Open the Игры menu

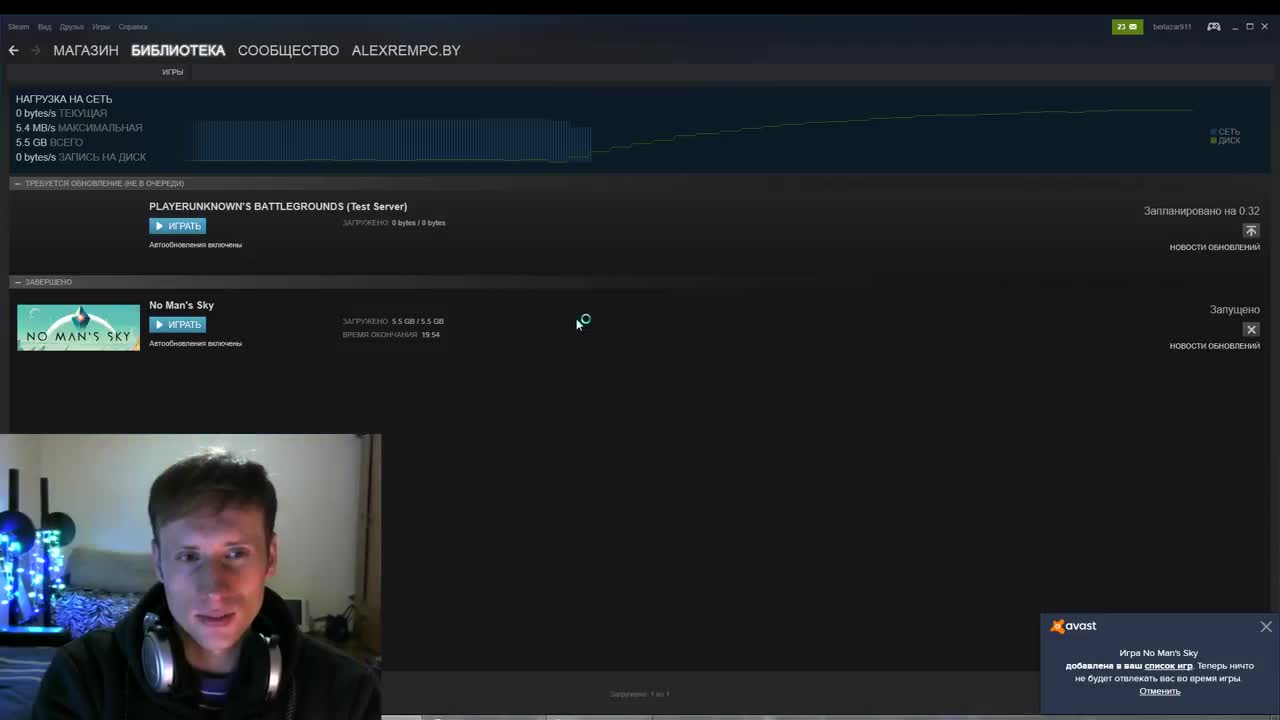(x=101, y=27)
